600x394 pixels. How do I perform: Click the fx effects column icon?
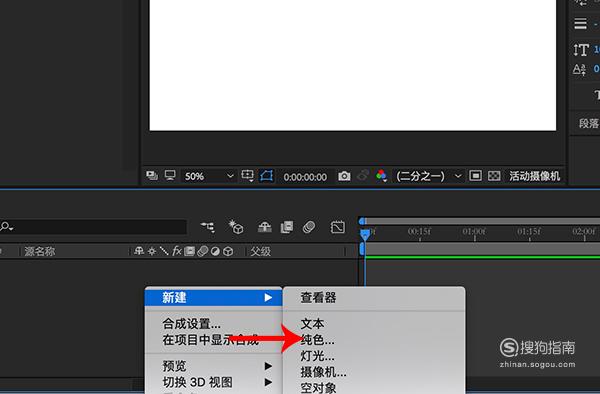177,251
